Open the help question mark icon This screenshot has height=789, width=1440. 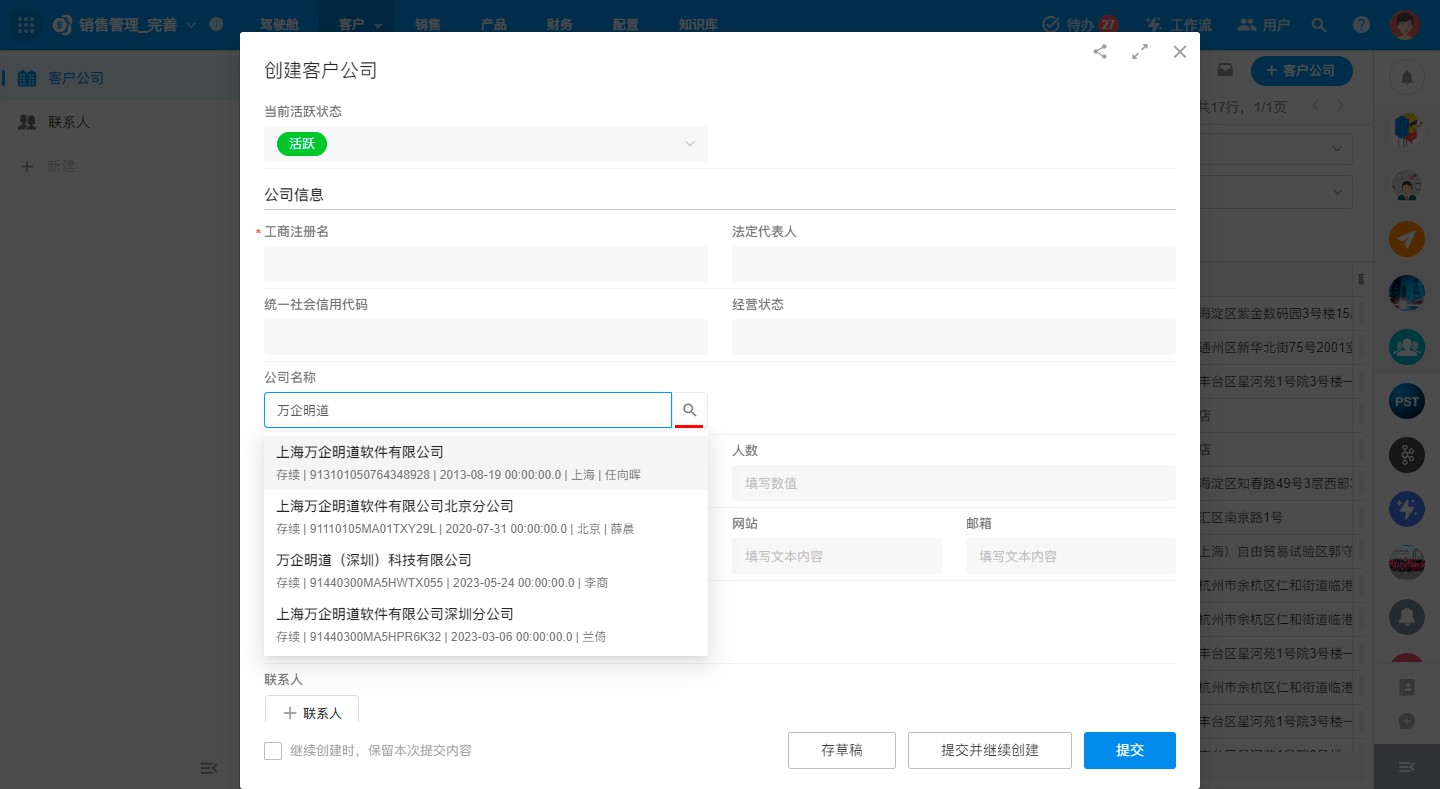[1361, 24]
